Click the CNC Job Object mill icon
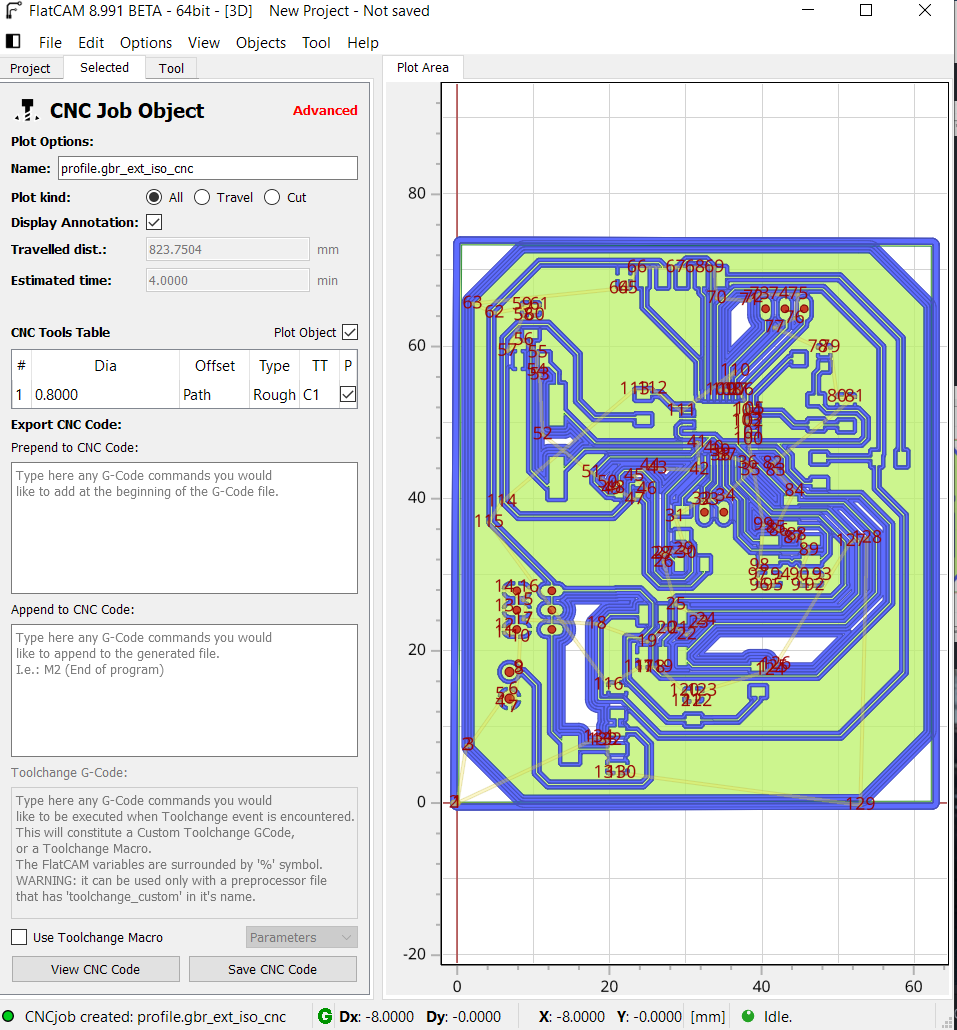 click(26, 110)
